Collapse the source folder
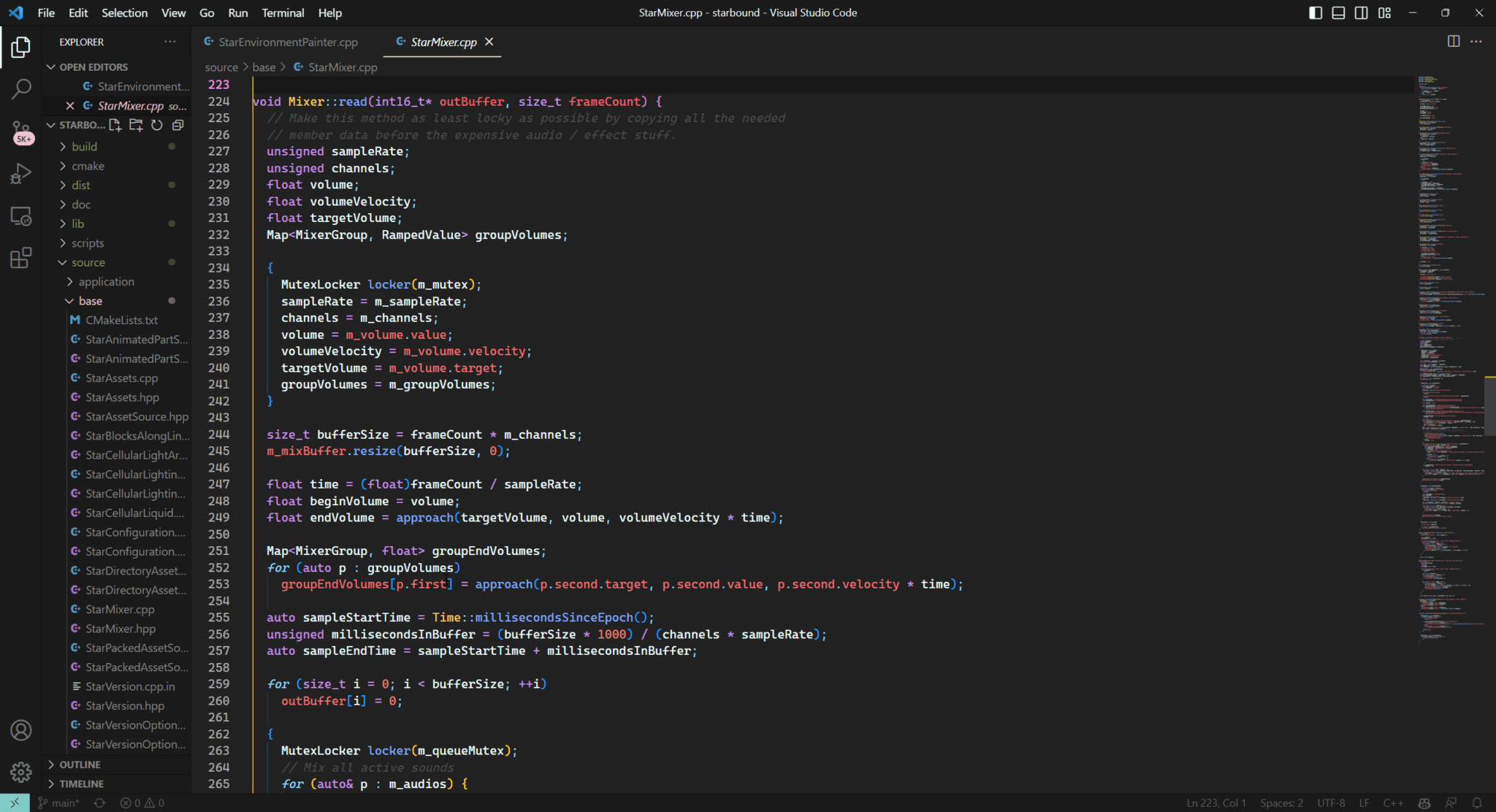This screenshot has width=1496, height=812. 117,262
